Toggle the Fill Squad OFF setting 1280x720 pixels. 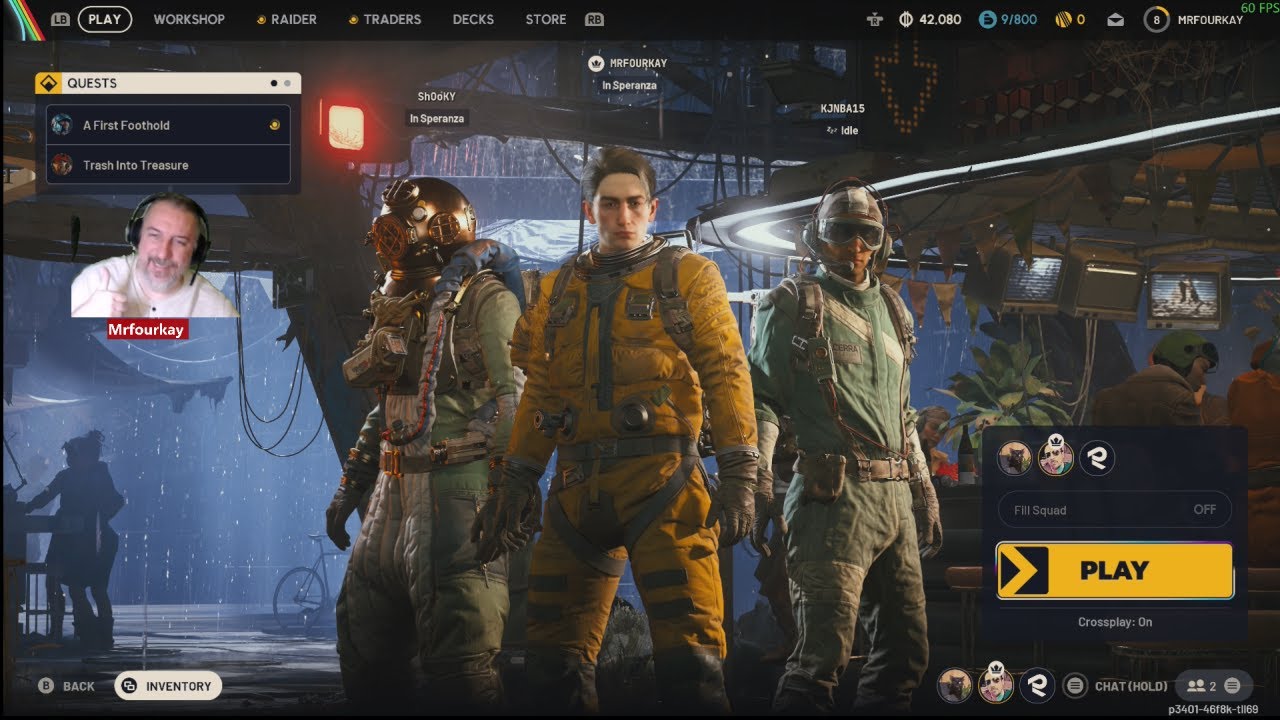click(x=1115, y=510)
